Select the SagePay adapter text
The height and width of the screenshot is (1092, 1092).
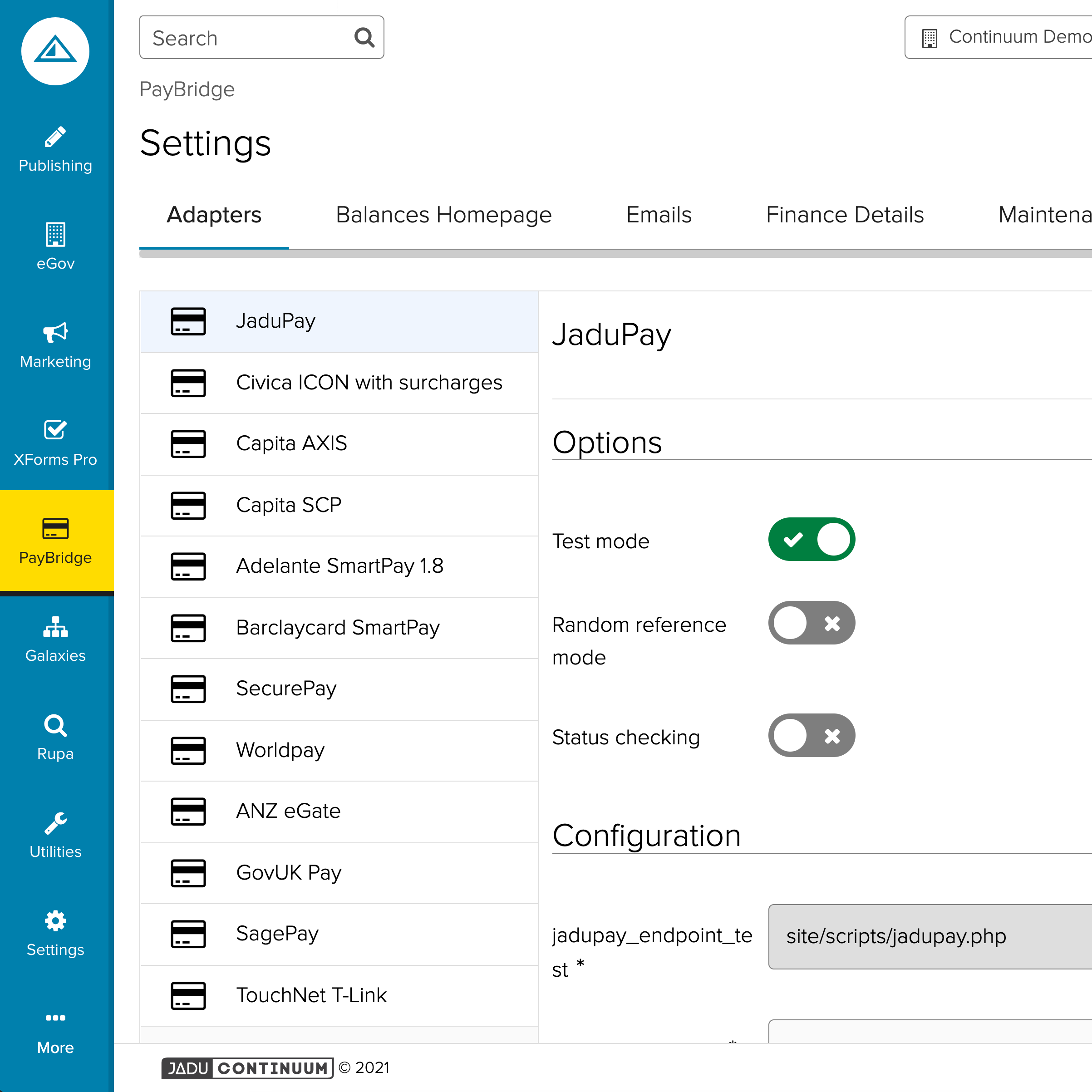[277, 935]
